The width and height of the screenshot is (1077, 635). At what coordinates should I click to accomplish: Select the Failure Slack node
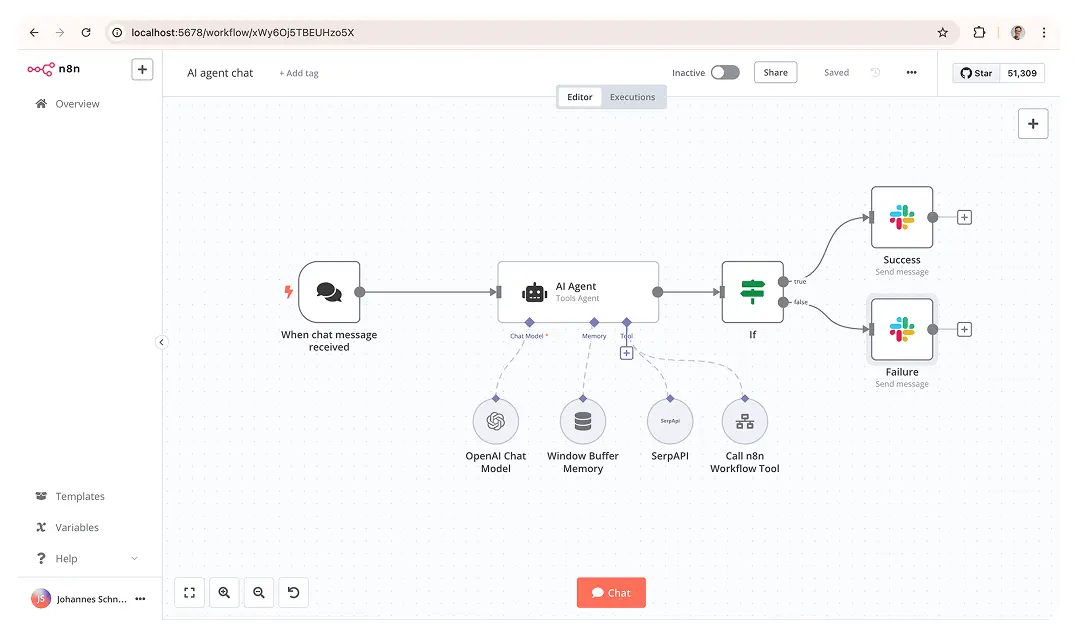(x=902, y=329)
